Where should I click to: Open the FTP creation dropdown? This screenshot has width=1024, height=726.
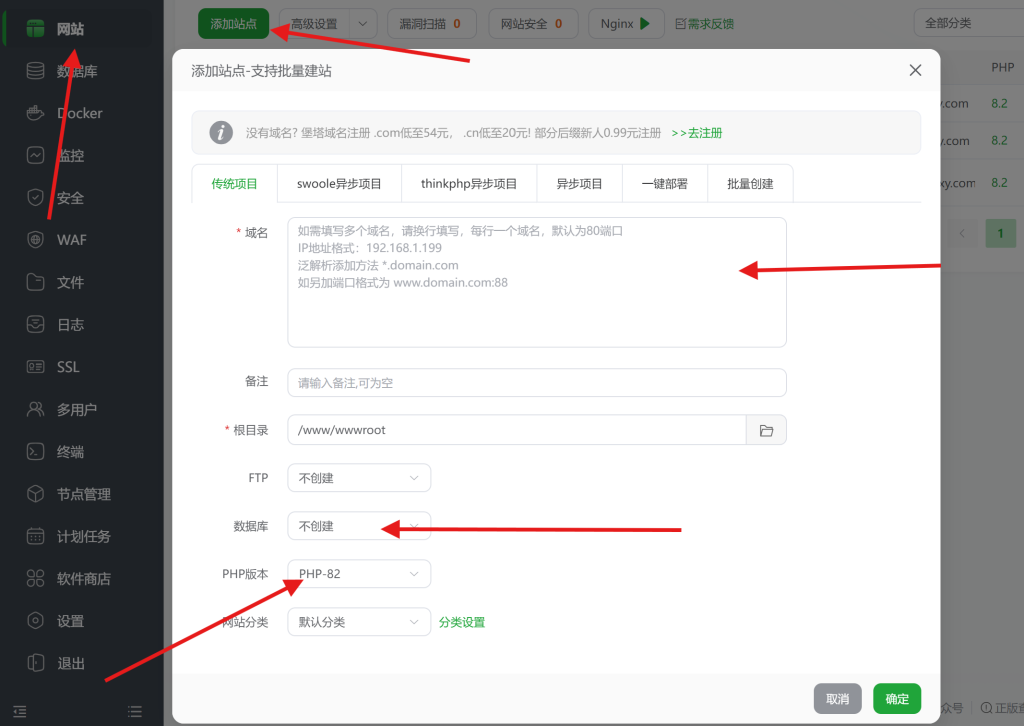pos(358,478)
